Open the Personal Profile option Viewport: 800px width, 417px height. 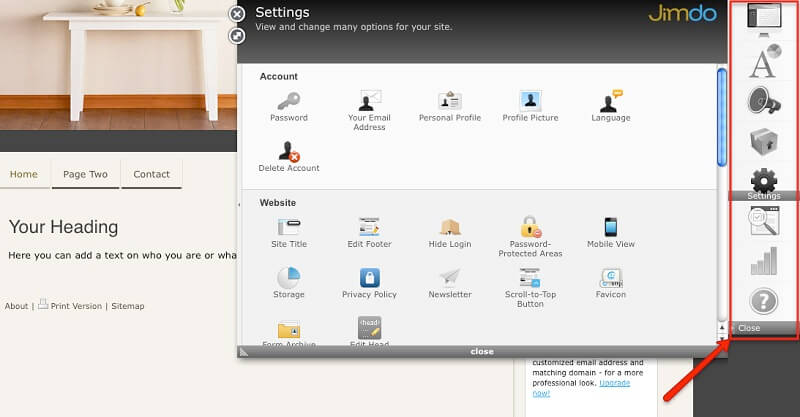(449, 107)
